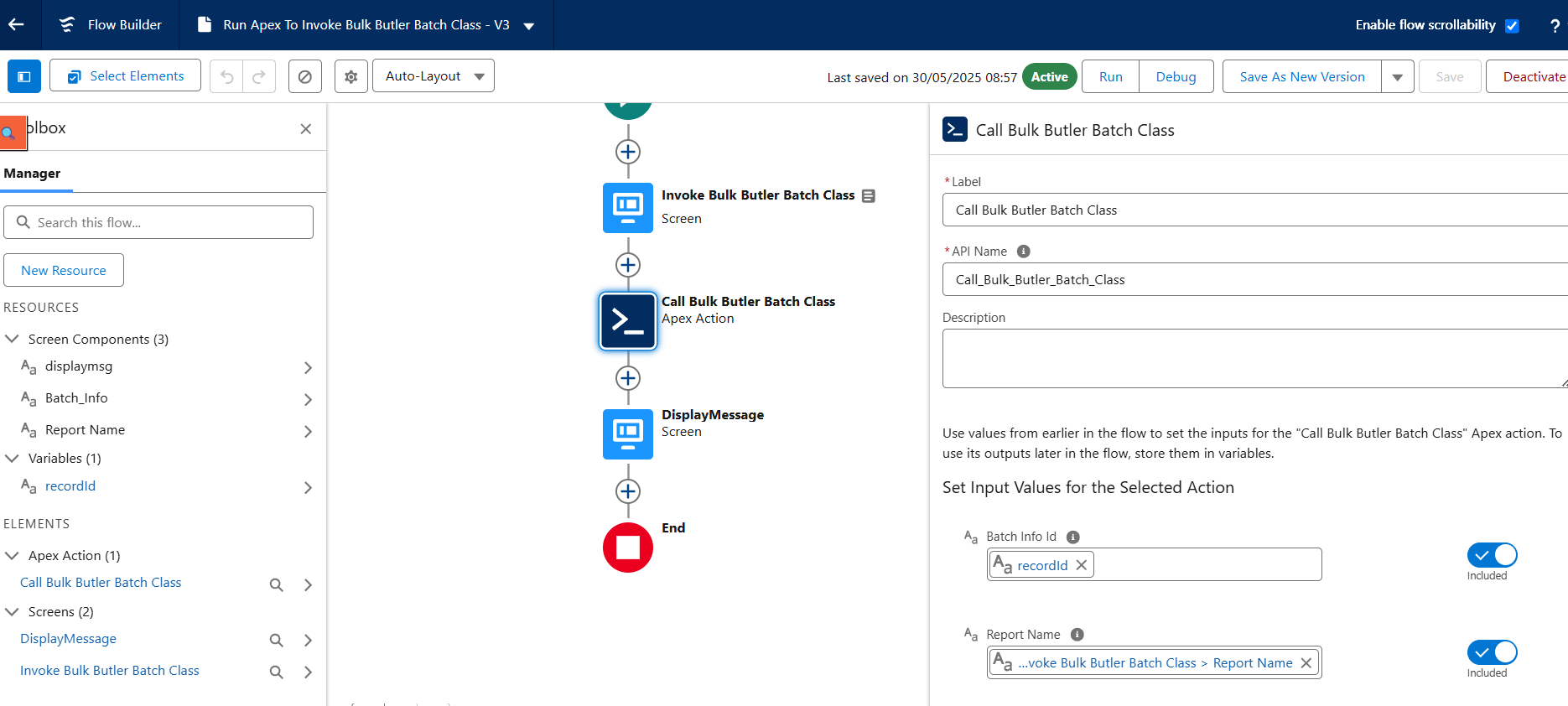Switch to the Manager tab
The height and width of the screenshot is (706, 1568).
(x=32, y=174)
